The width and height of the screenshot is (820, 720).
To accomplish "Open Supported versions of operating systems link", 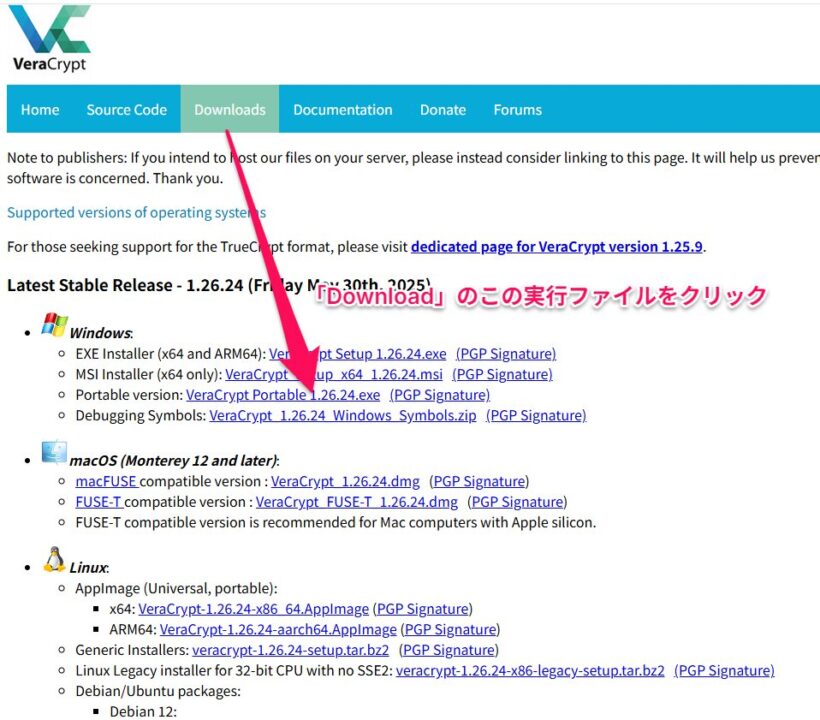I will [x=136, y=212].
